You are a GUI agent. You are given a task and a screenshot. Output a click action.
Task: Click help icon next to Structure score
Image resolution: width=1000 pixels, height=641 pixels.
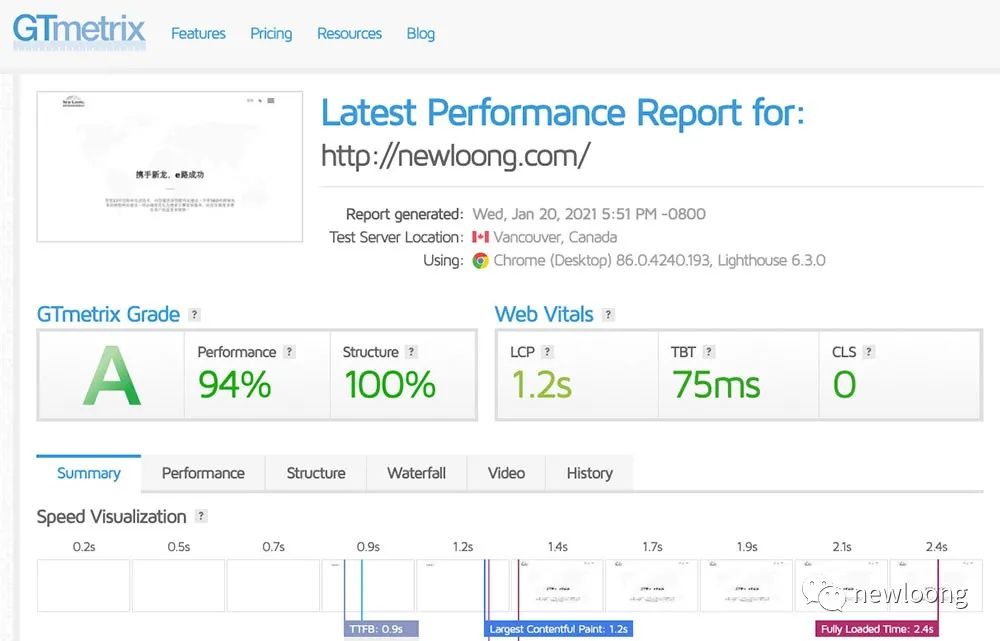[x=411, y=352]
